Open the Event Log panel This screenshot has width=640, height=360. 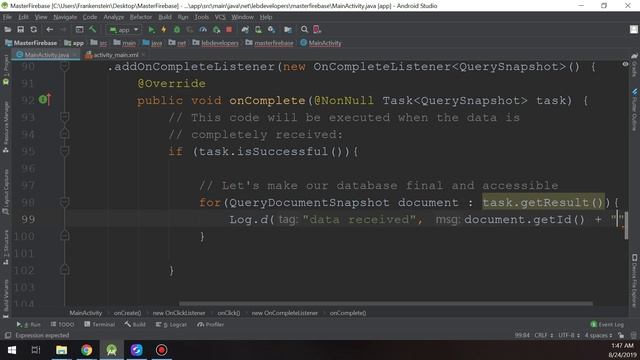607,324
